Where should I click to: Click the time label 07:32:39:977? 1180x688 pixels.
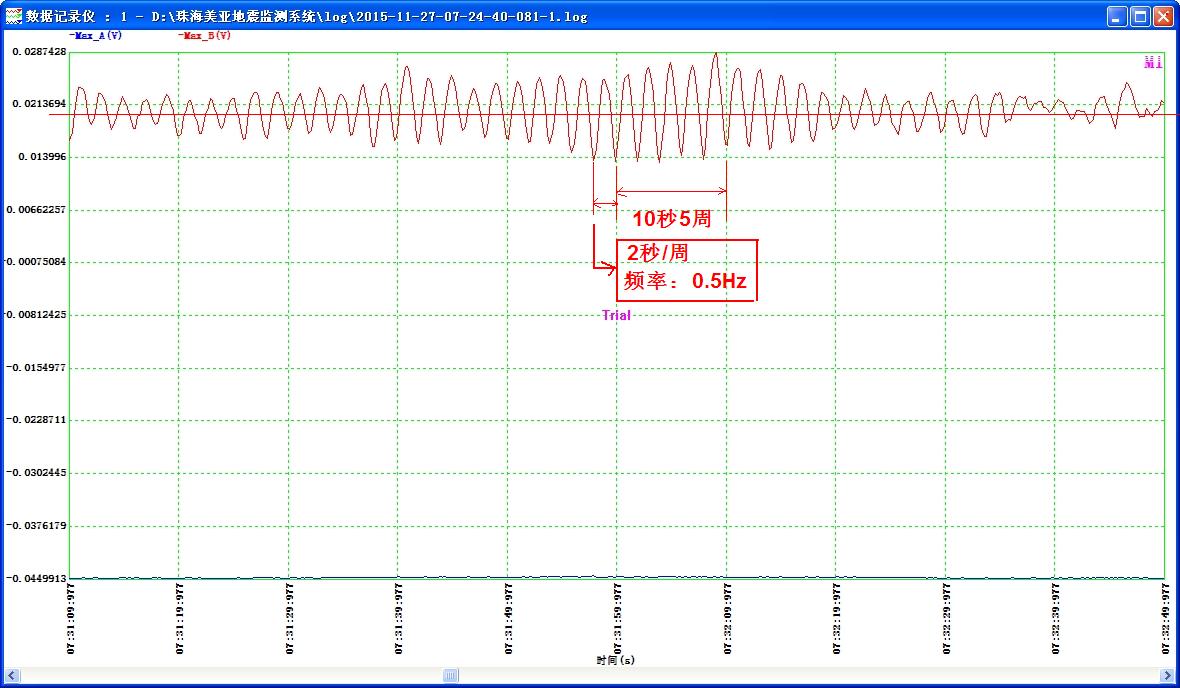pyautogui.click(x=1055, y=618)
